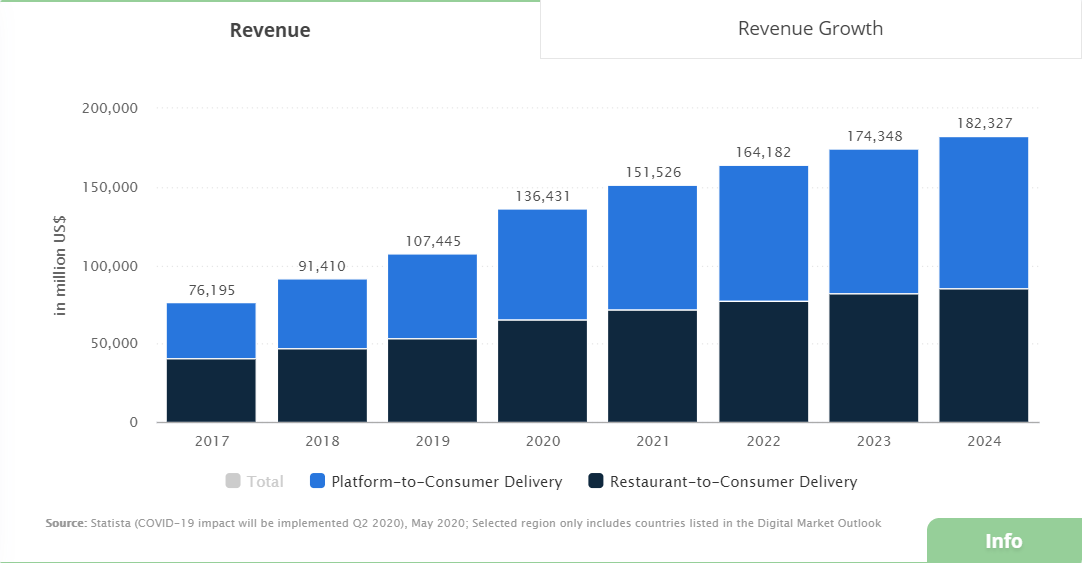This screenshot has height=563, width=1082.
Task: Click the 50,000 y-axis tick label
Action: (x=114, y=344)
